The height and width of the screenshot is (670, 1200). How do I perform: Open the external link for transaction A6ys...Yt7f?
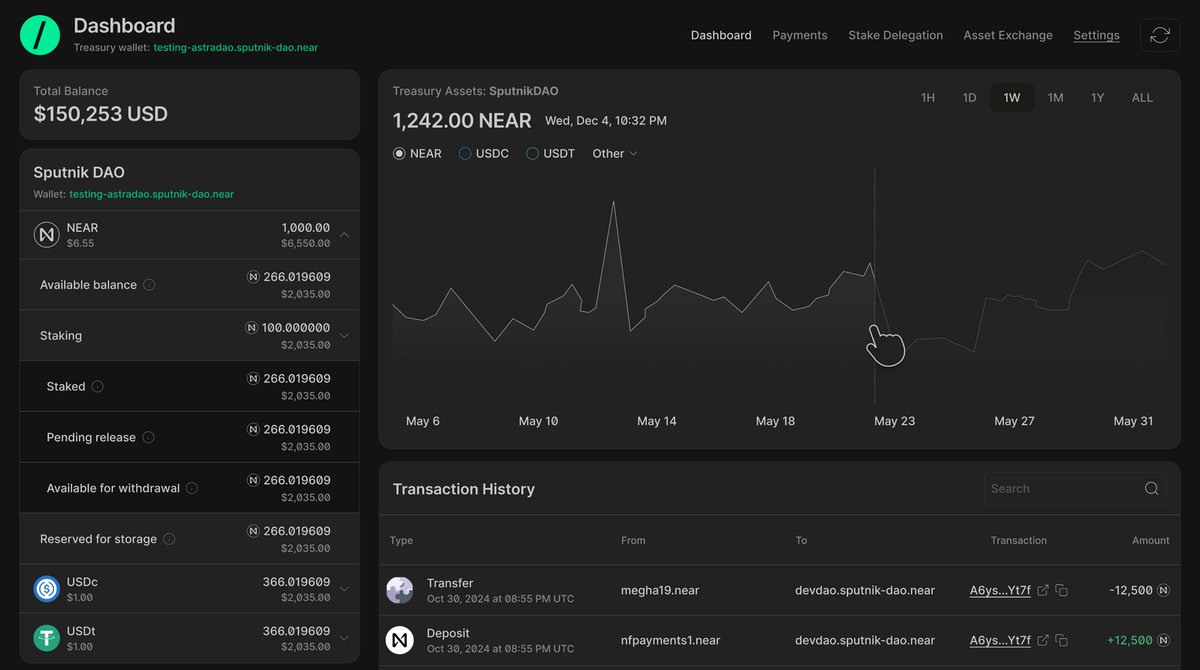click(x=1043, y=590)
